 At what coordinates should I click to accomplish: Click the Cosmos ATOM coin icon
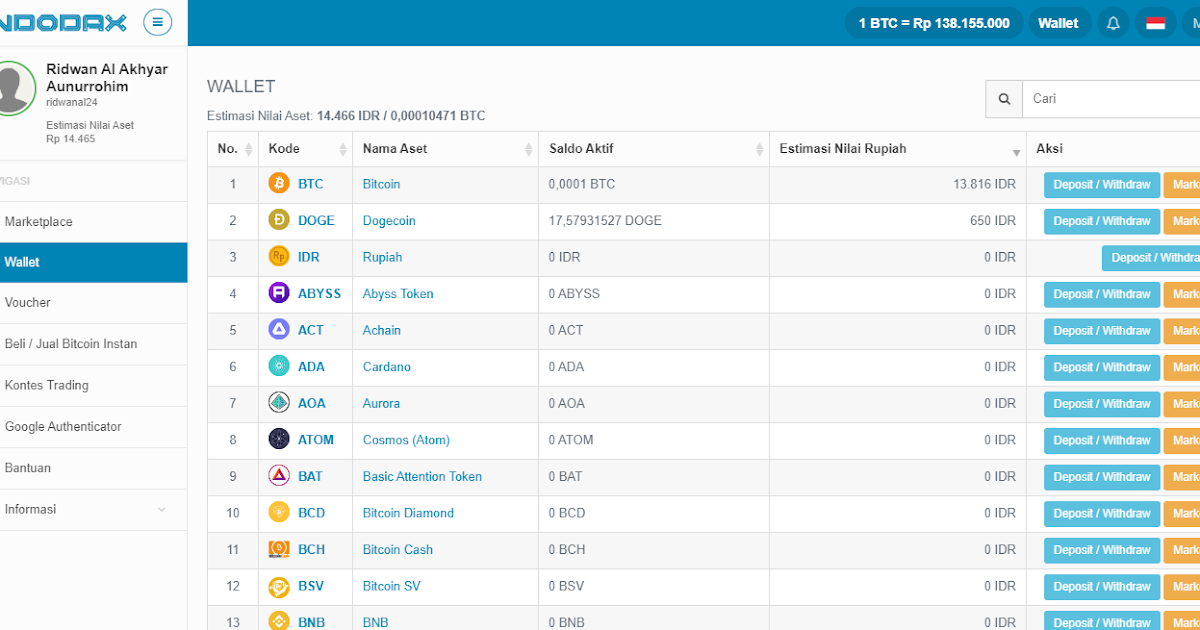(x=279, y=440)
